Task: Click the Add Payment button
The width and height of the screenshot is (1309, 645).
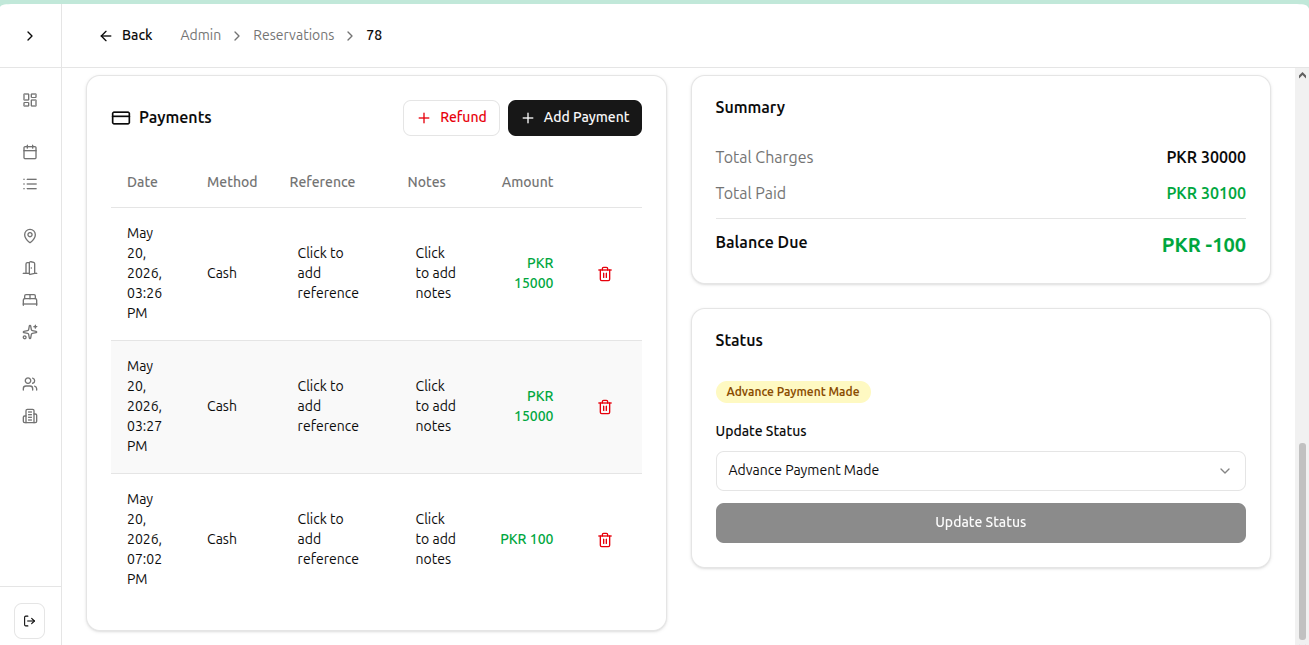Action: [575, 117]
